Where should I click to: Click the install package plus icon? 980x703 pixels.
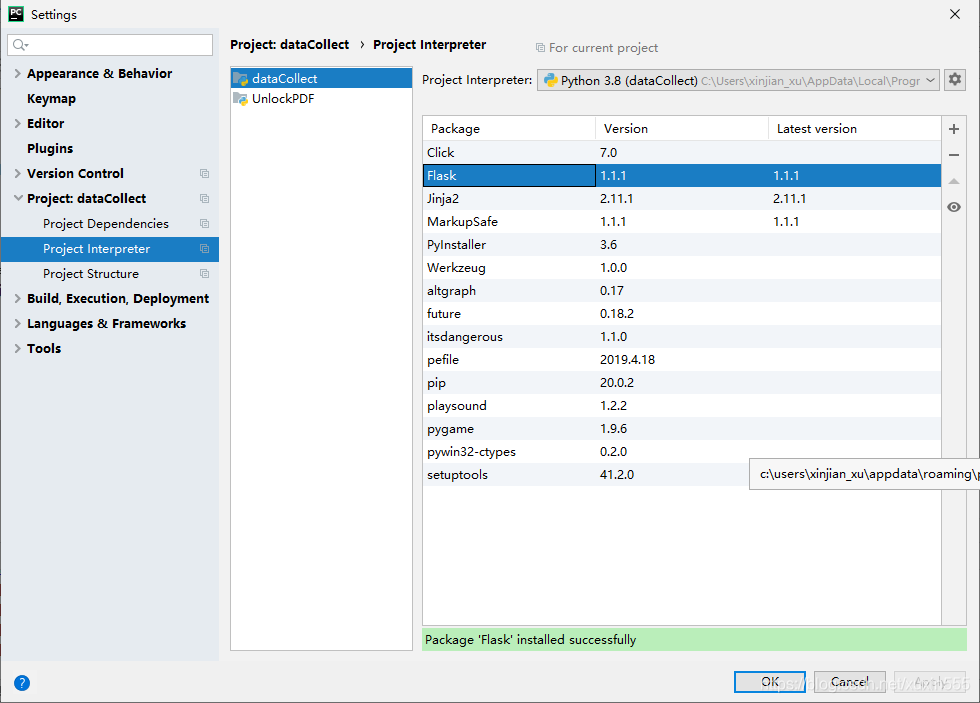(x=954, y=129)
